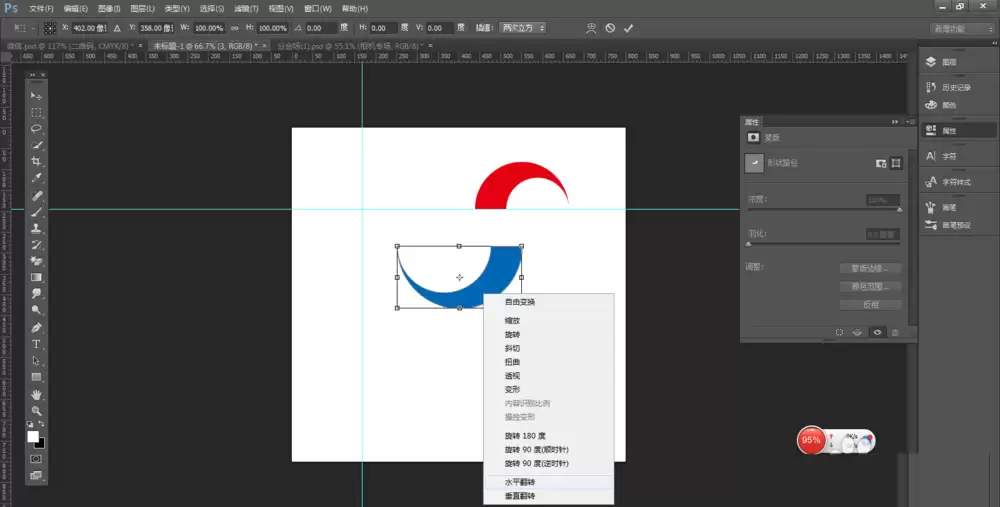Image resolution: width=1000 pixels, height=507 pixels.
Task: Cancel the transform
Action: click(610, 28)
